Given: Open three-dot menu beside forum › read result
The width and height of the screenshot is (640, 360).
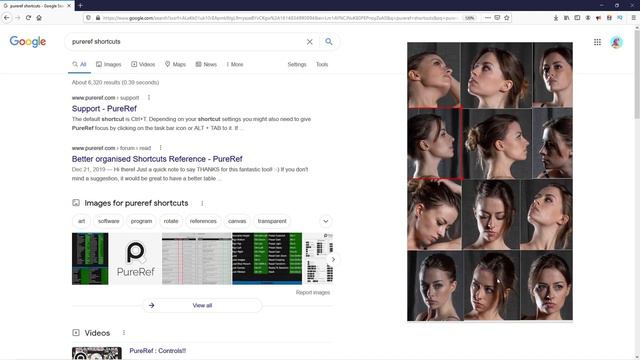Looking at the screenshot, I should [161, 148].
